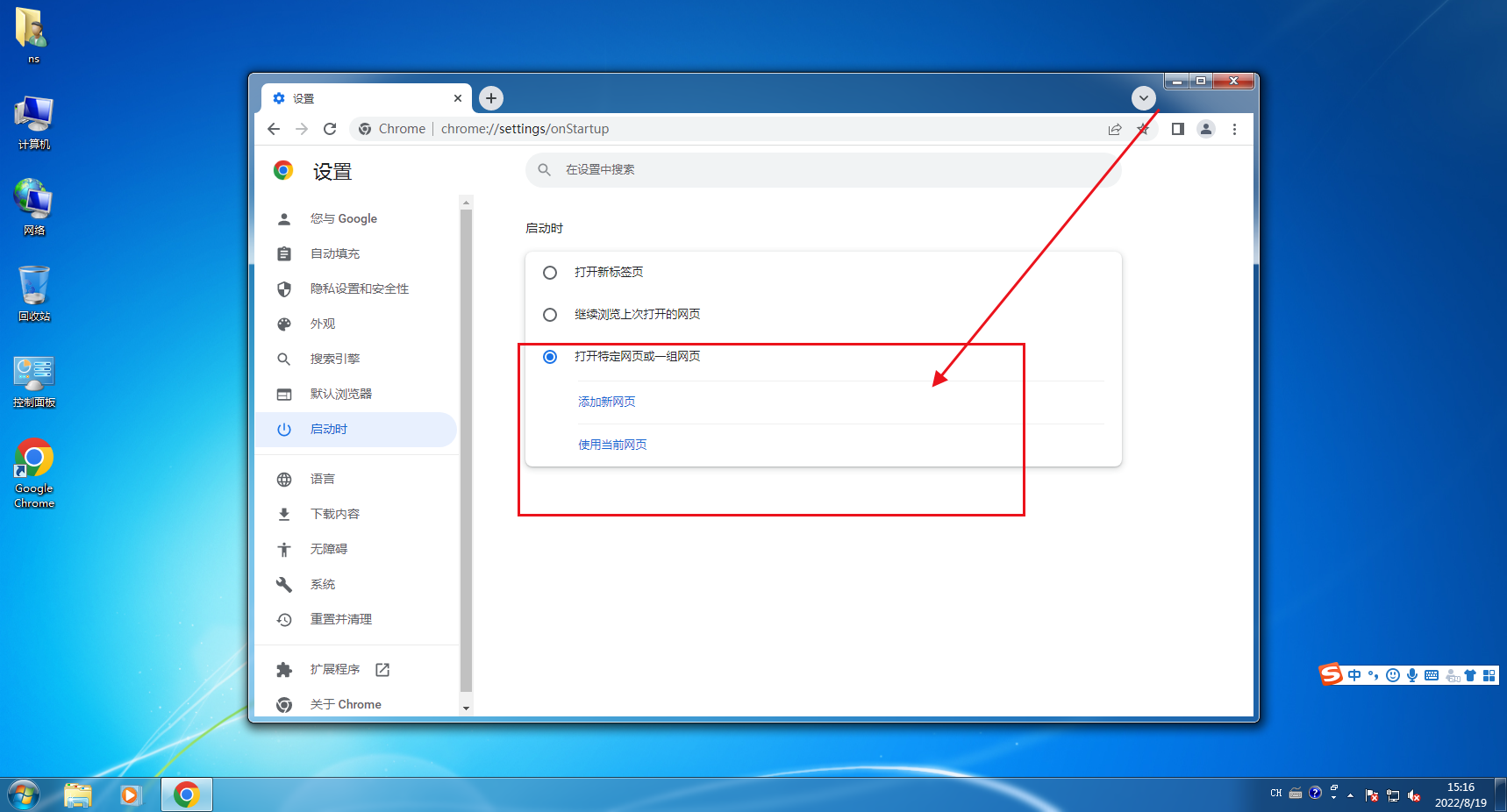The image size is (1507, 812).
Task: Click the CH language indicator in tray
Action: coord(1276,794)
